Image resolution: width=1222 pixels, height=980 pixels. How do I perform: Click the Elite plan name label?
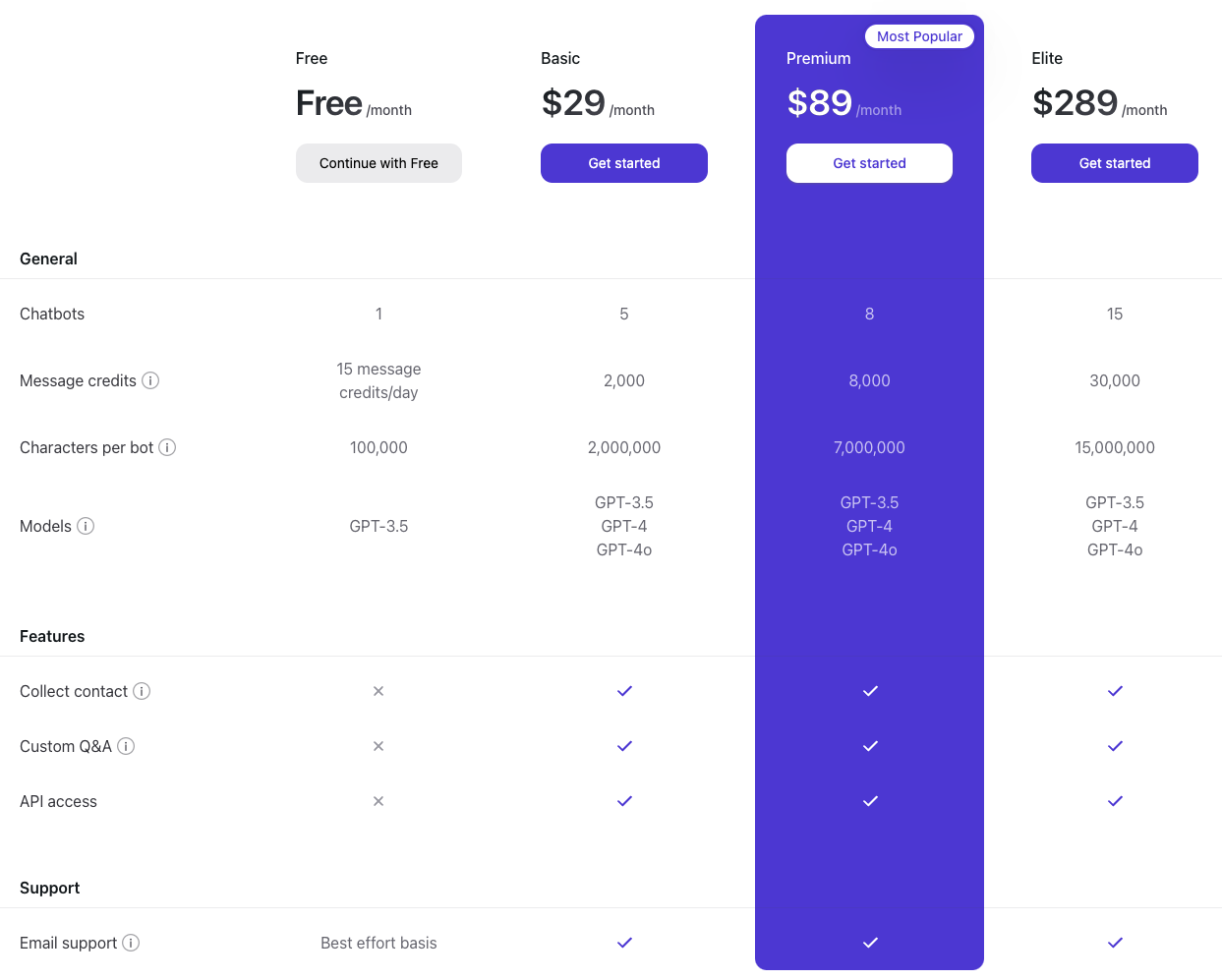coord(1046,59)
